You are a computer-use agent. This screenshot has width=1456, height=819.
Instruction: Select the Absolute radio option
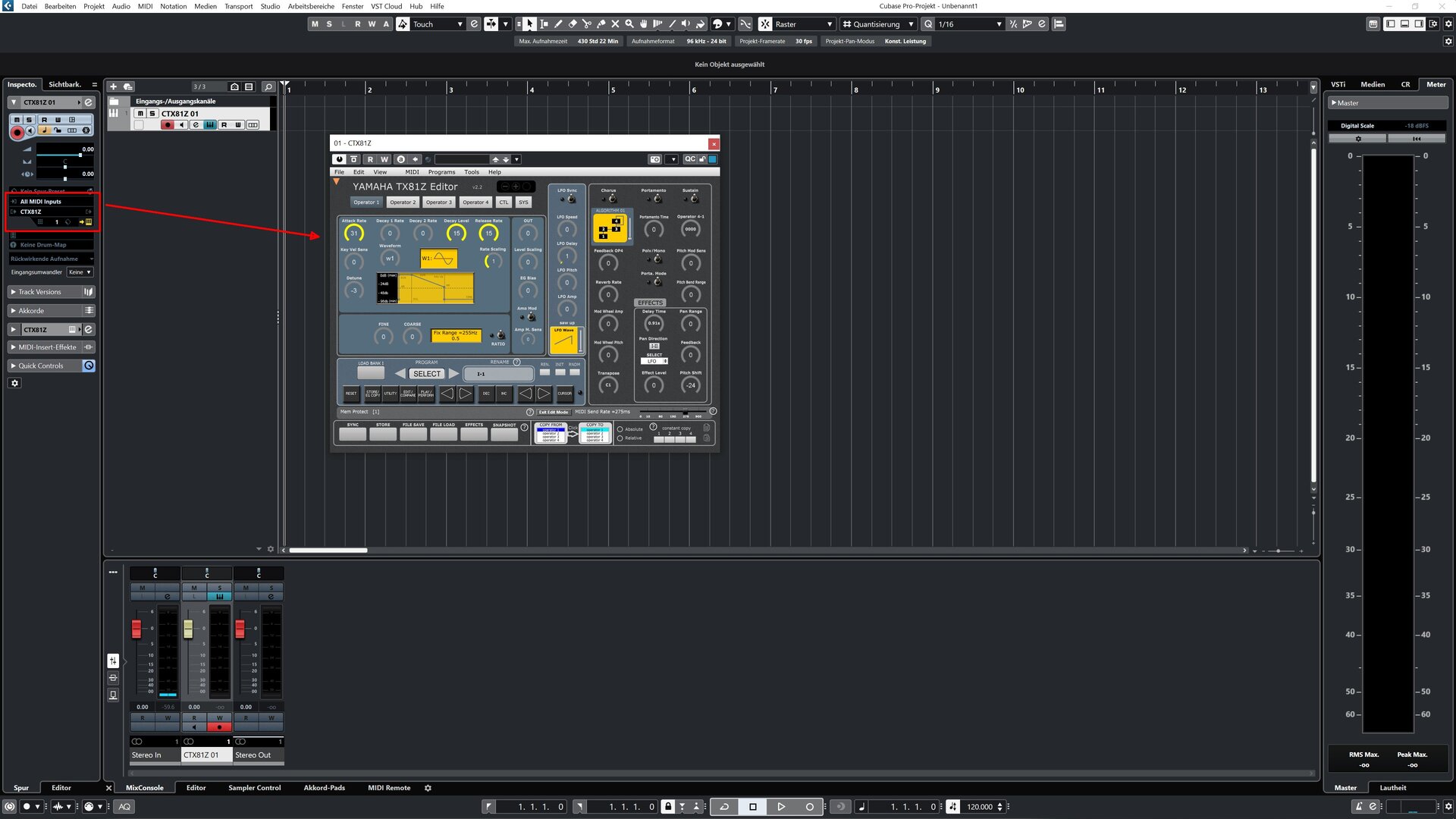coord(620,429)
